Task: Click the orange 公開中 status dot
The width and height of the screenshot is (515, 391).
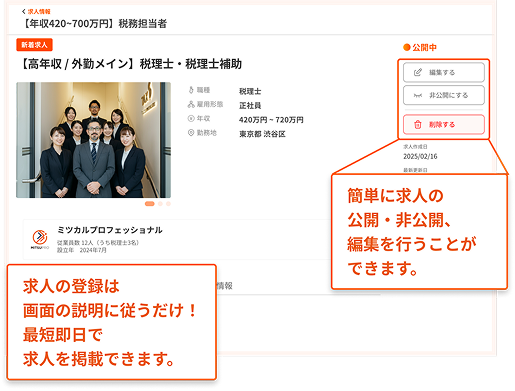Action: pyautogui.click(x=406, y=47)
